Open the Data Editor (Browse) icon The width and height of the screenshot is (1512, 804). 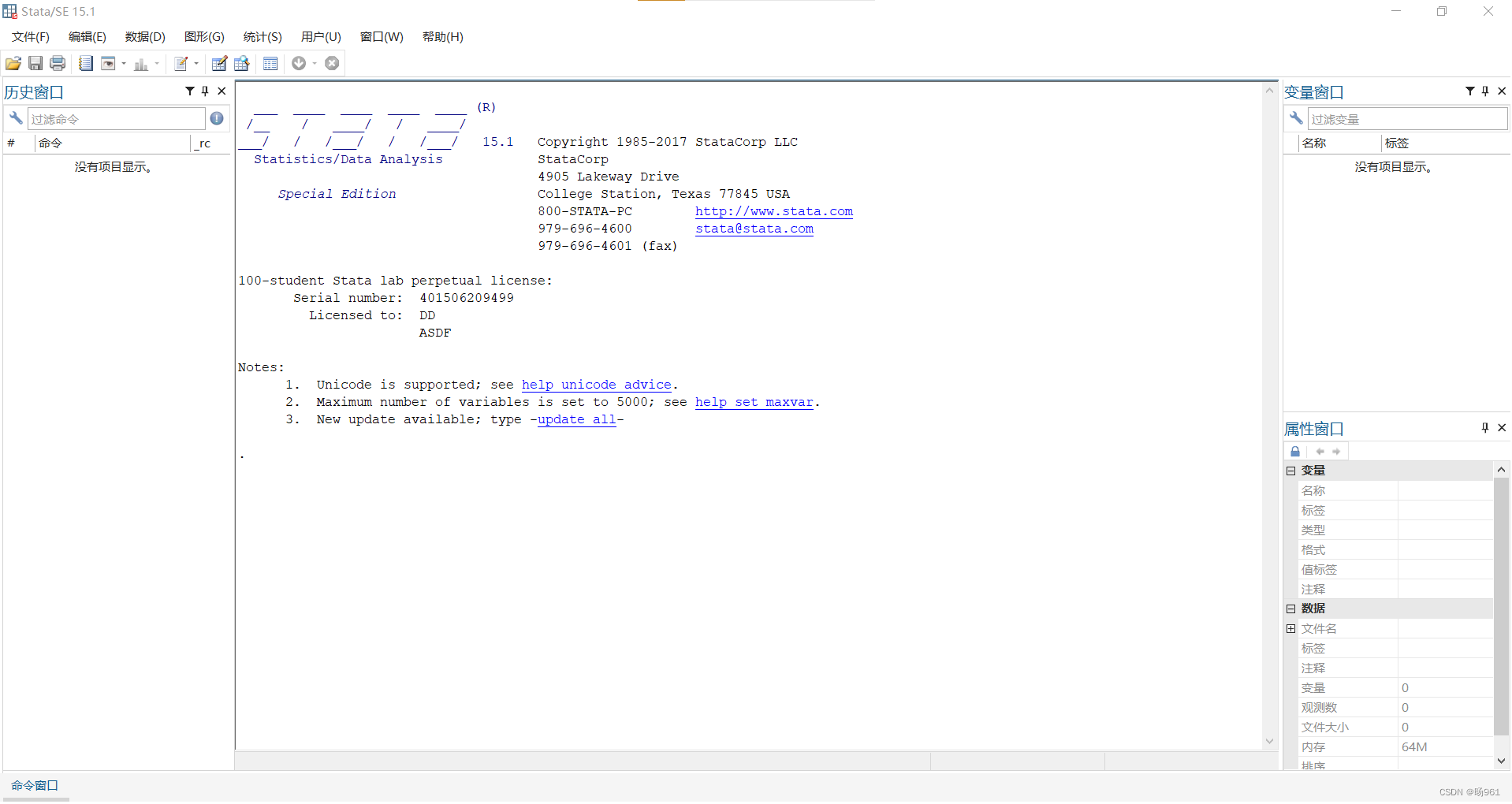(x=242, y=64)
